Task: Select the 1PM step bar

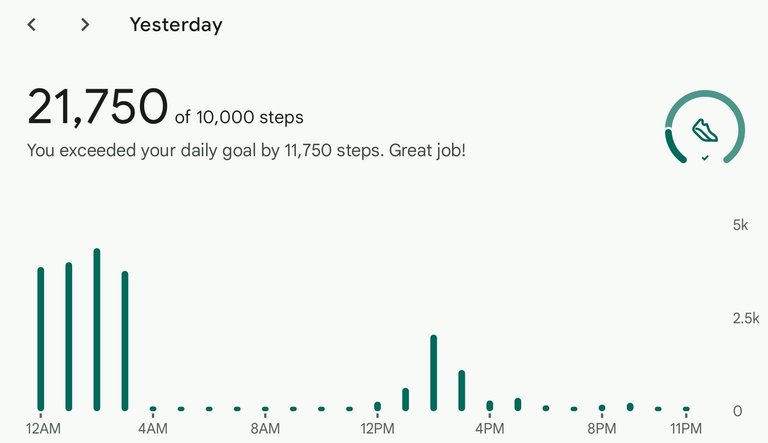Action: tap(406, 399)
